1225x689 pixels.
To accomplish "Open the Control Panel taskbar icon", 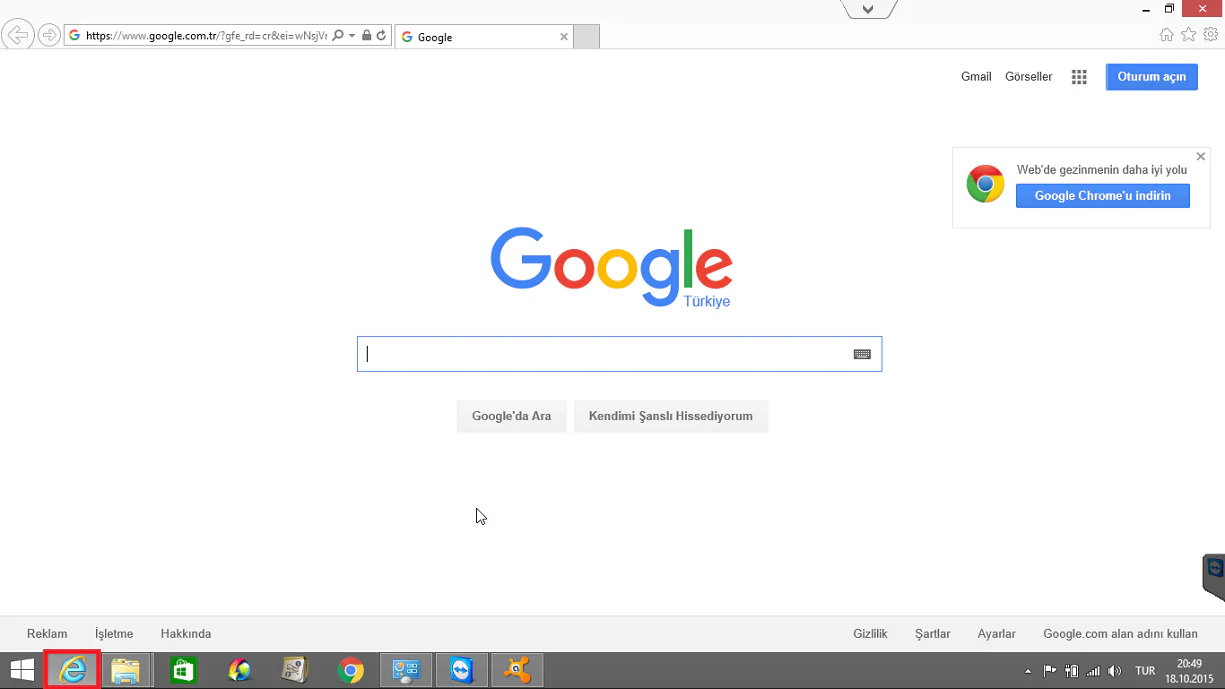I will point(405,670).
